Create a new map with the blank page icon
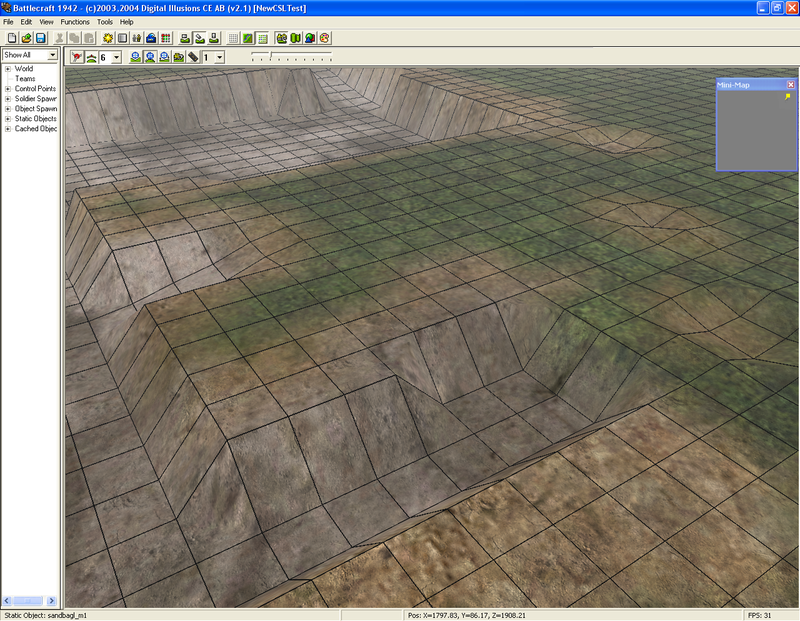Screen dimensions: 800x621 [12, 38]
